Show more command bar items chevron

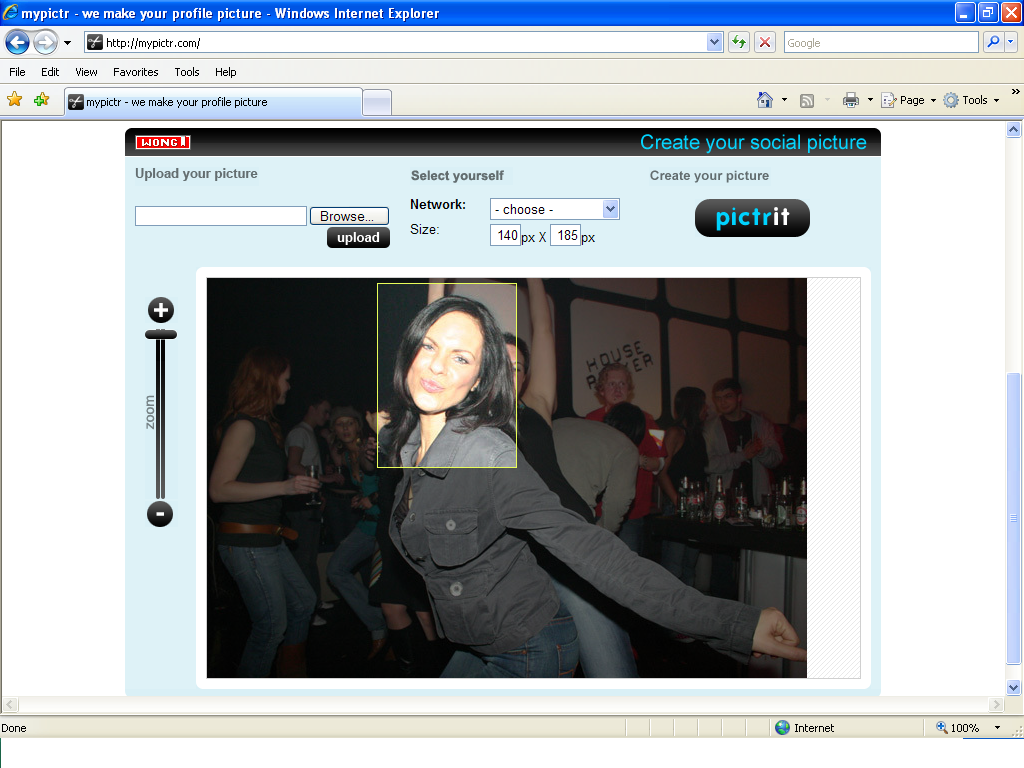click(1016, 92)
